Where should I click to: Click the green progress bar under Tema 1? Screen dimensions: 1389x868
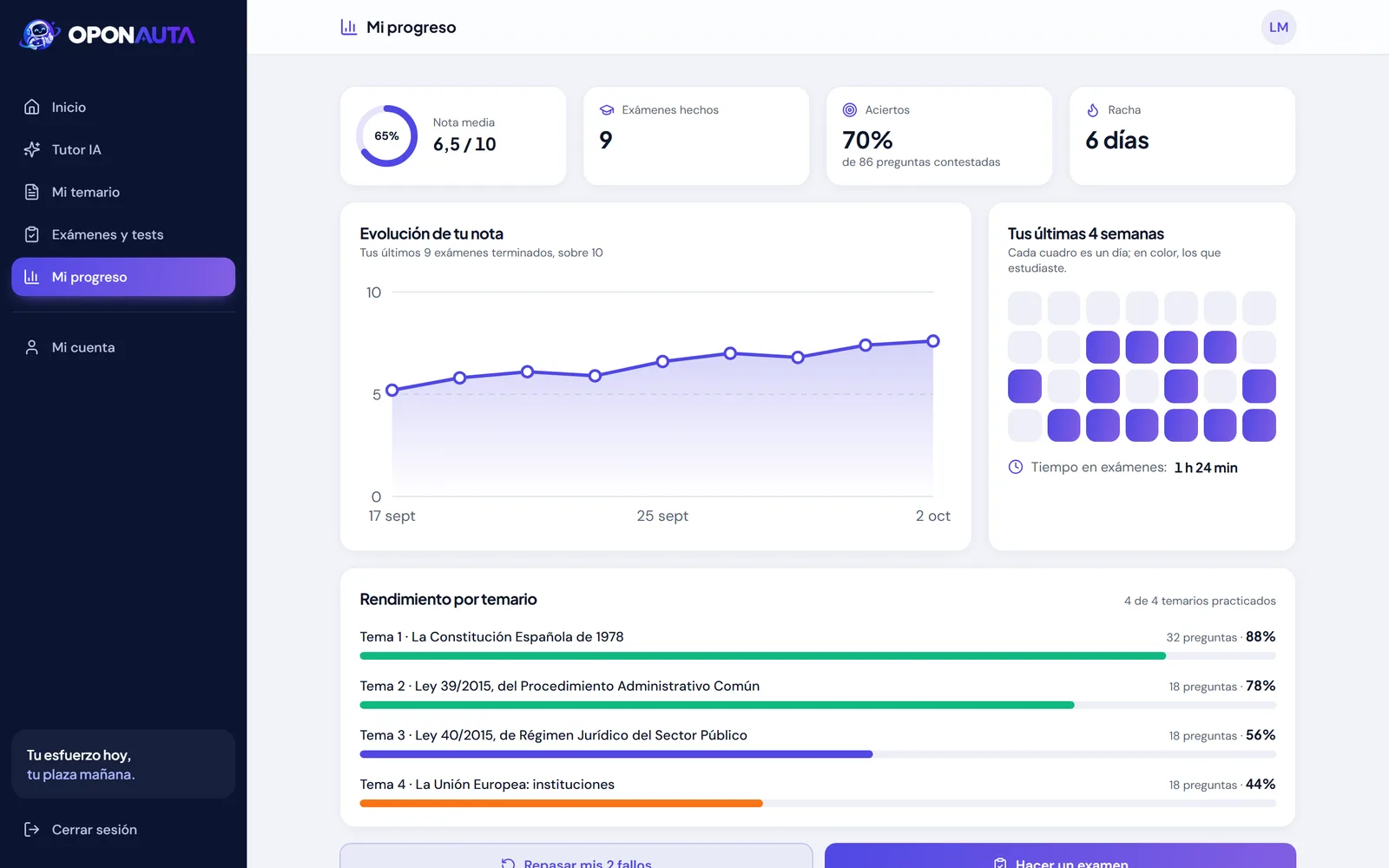pos(762,656)
